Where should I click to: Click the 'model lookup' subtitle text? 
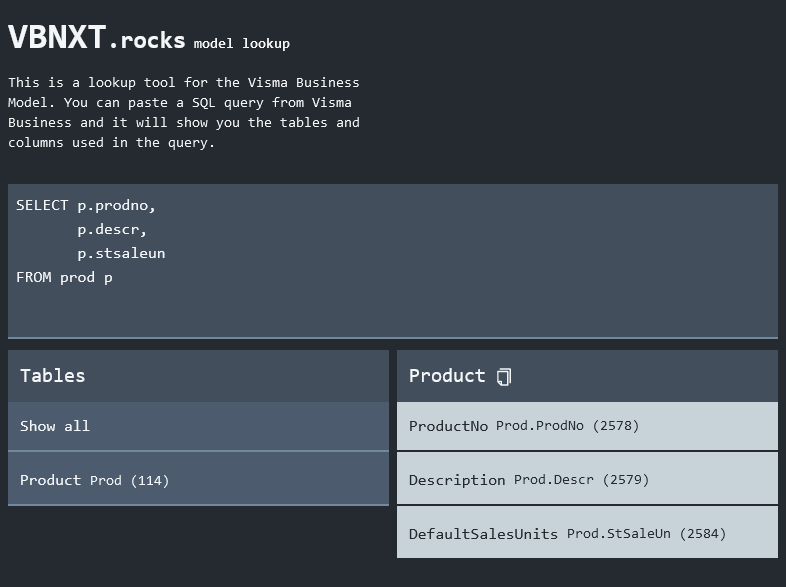[242, 44]
